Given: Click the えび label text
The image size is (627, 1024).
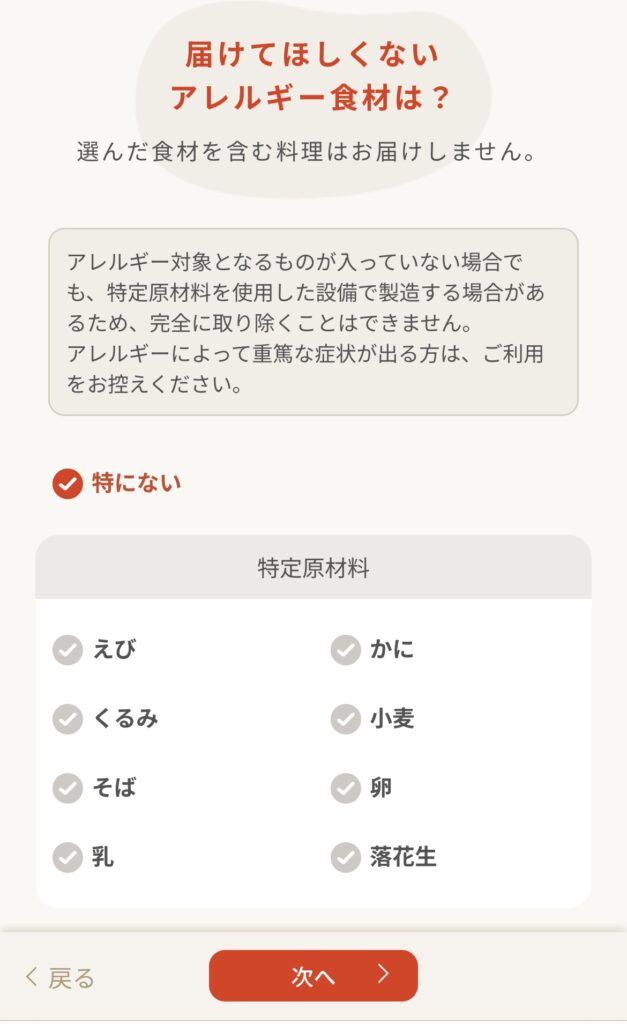Looking at the screenshot, I should tap(114, 650).
